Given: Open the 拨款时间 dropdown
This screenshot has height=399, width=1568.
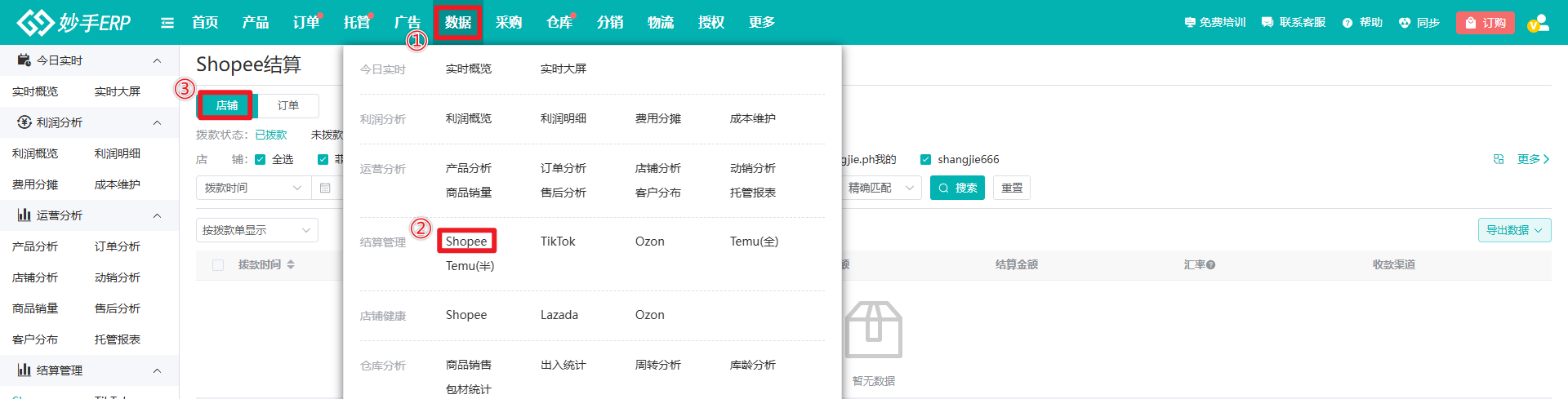Looking at the screenshot, I should pos(253,188).
